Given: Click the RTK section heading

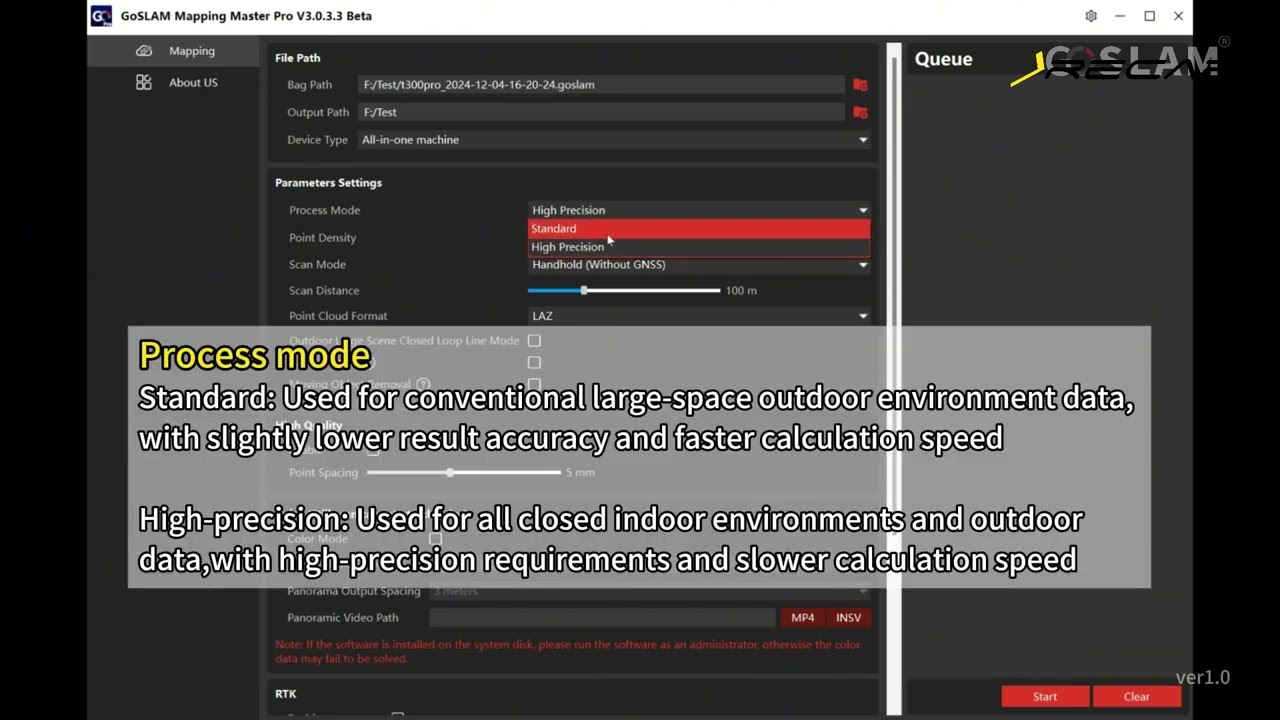Looking at the screenshot, I should (x=286, y=694).
